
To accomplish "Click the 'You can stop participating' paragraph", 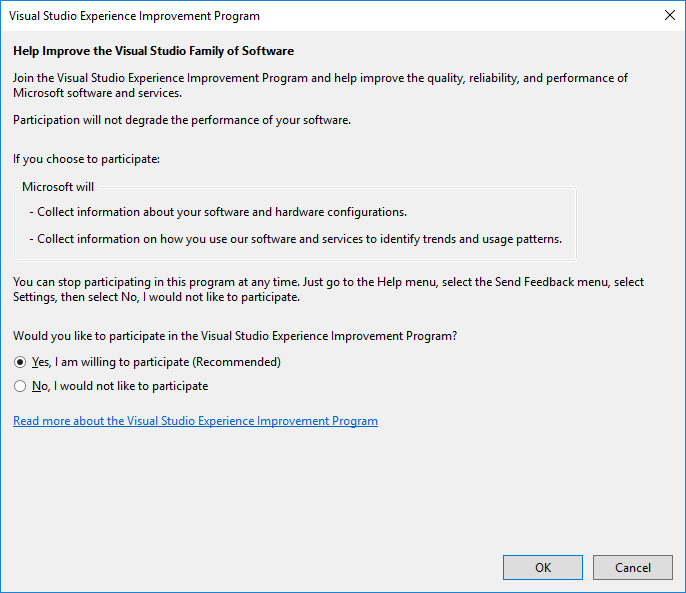I will click(328, 289).
